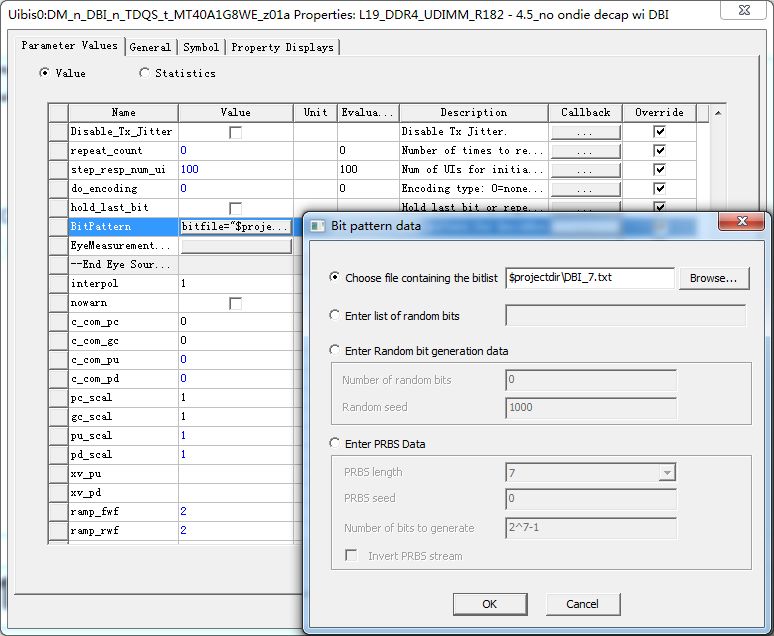Click the bitlist file path field
This screenshot has height=636, width=774.
(x=590, y=278)
